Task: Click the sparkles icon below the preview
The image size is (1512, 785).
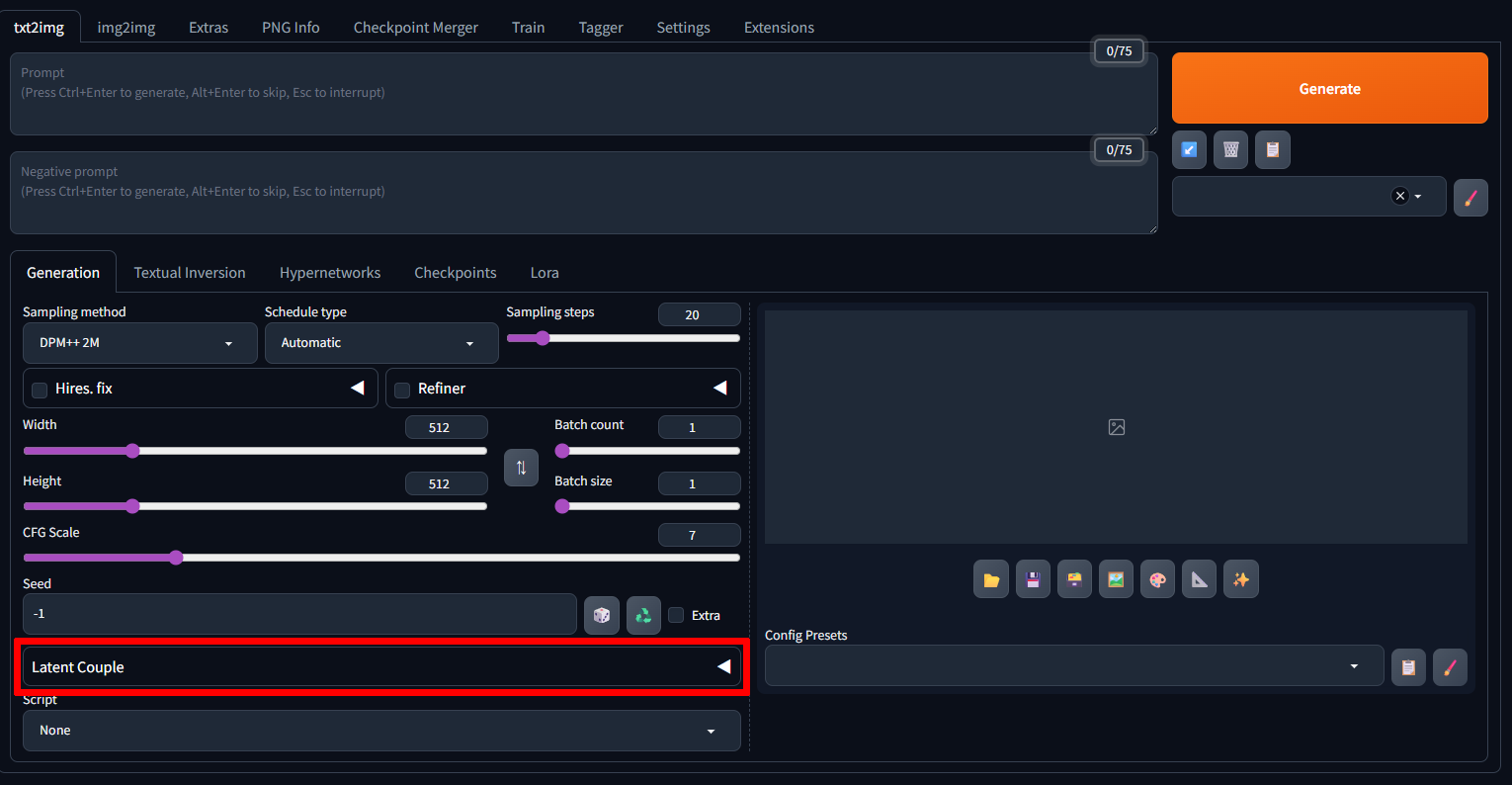Action: pyautogui.click(x=1240, y=579)
